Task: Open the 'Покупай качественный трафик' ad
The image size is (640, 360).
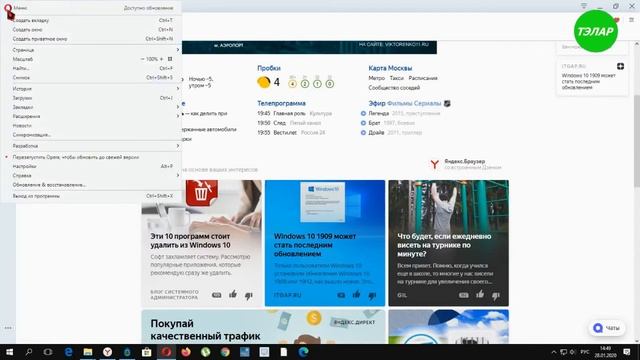Action: pos(263,327)
